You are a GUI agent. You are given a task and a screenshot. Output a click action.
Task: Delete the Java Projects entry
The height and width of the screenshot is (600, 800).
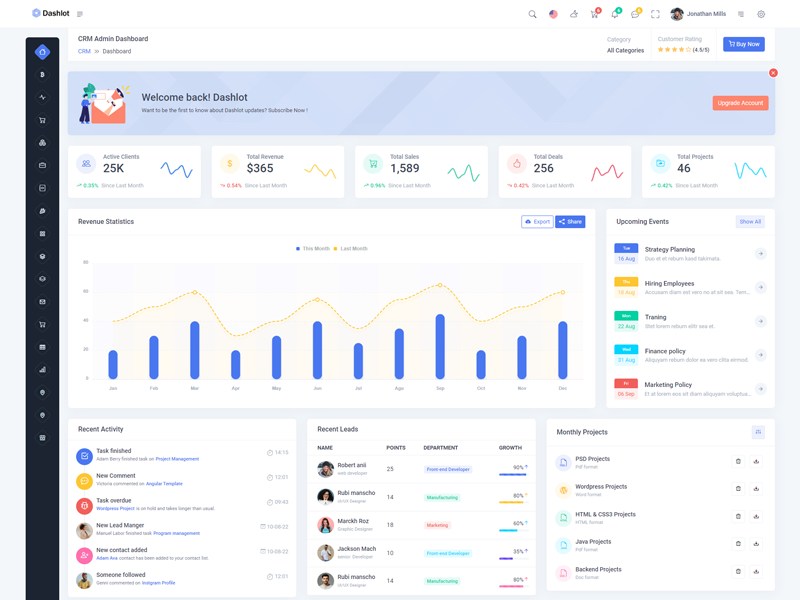(738, 544)
